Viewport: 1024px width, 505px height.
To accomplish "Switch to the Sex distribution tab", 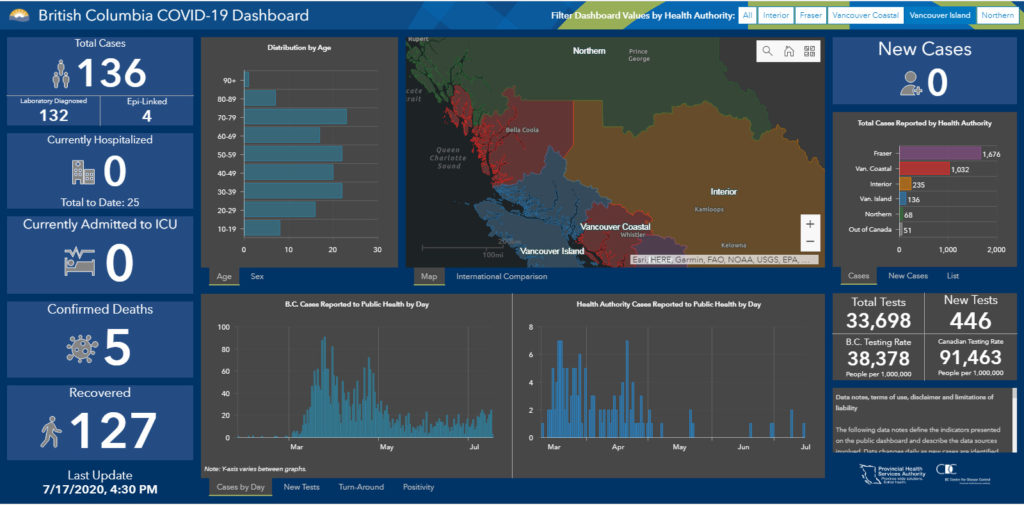I will tap(257, 276).
